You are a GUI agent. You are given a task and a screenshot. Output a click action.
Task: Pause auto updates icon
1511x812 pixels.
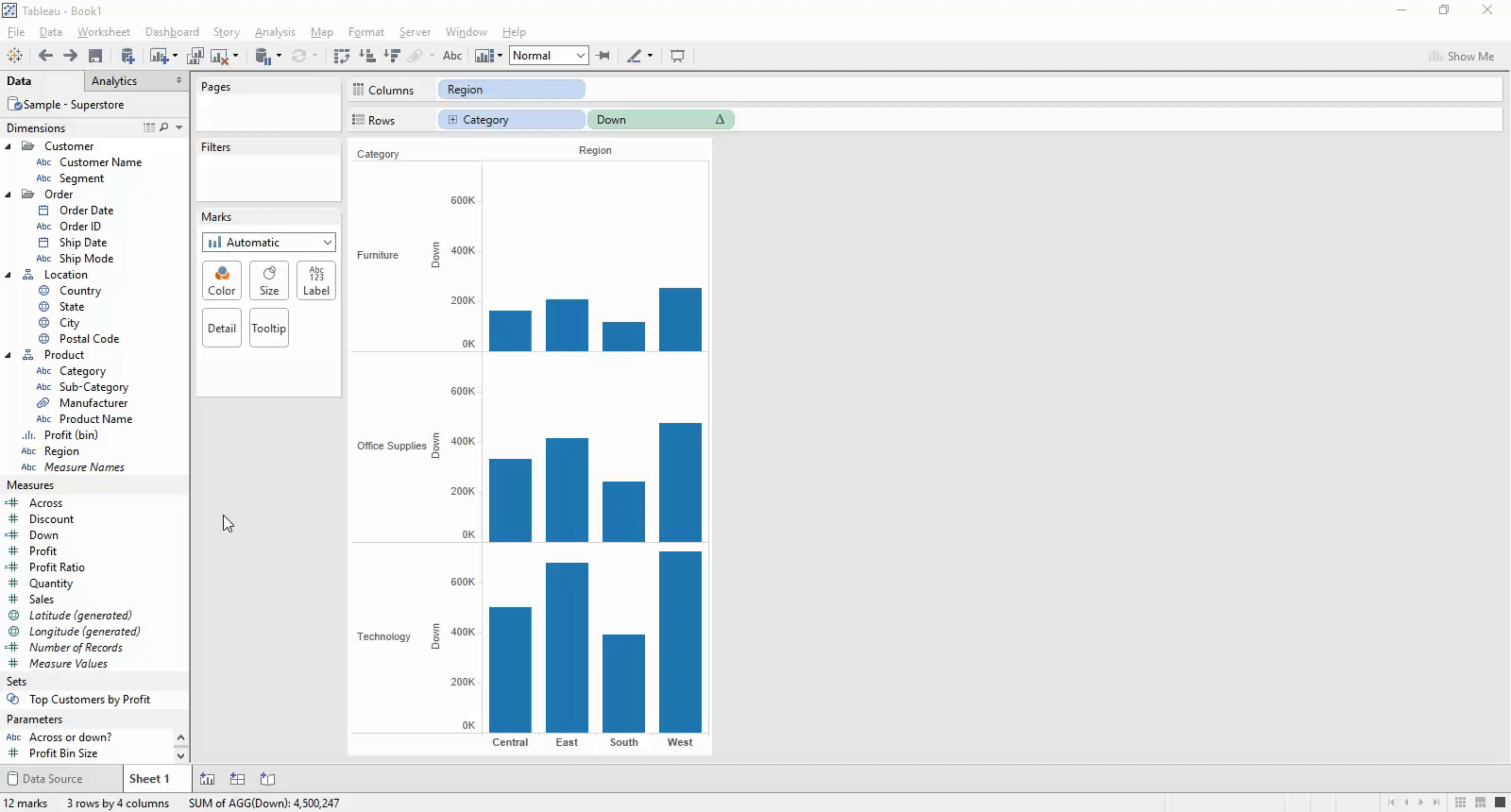[x=264, y=56]
